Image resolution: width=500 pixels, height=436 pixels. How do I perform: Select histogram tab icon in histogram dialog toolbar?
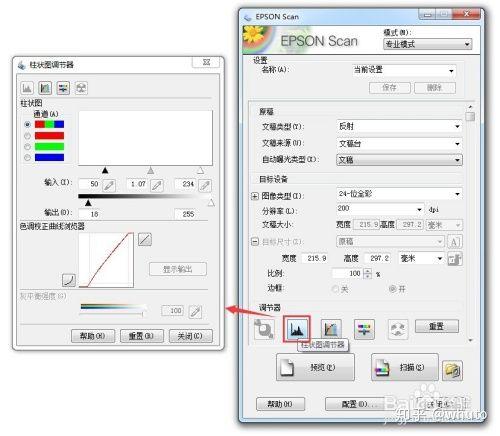pyautogui.click(x=27, y=88)
